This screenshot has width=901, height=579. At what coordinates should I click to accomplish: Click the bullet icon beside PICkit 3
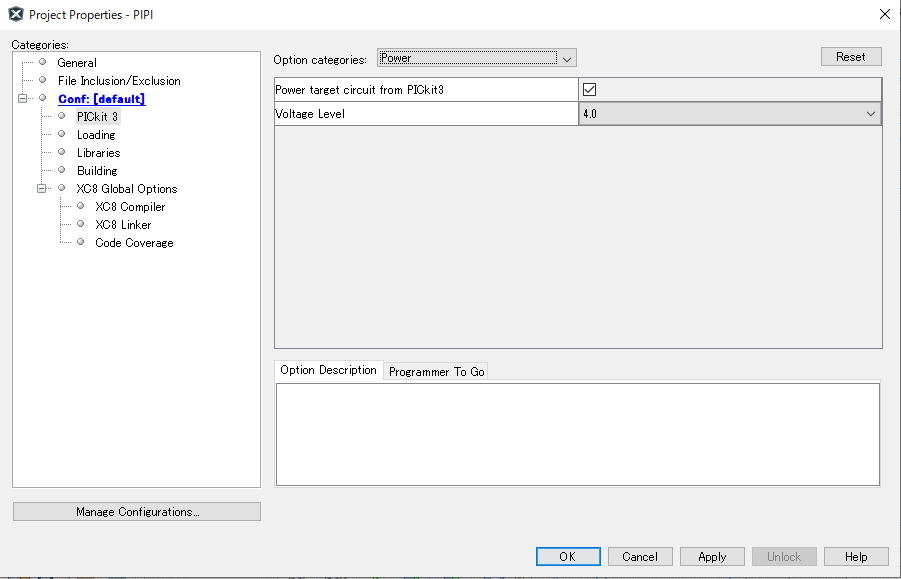click(x=61, y=115)
